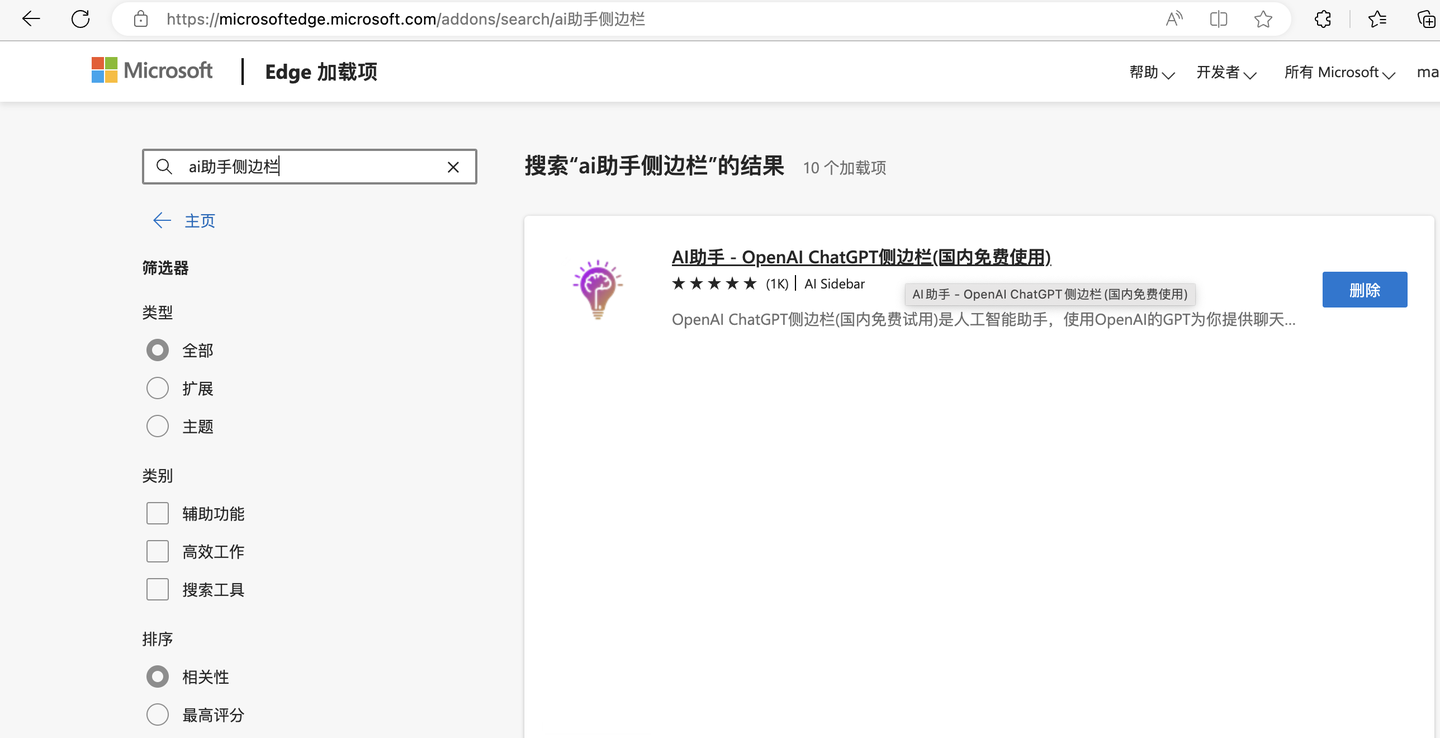
Task: Open the Collections icon in the toolbar
Action: coord(1427,19)
